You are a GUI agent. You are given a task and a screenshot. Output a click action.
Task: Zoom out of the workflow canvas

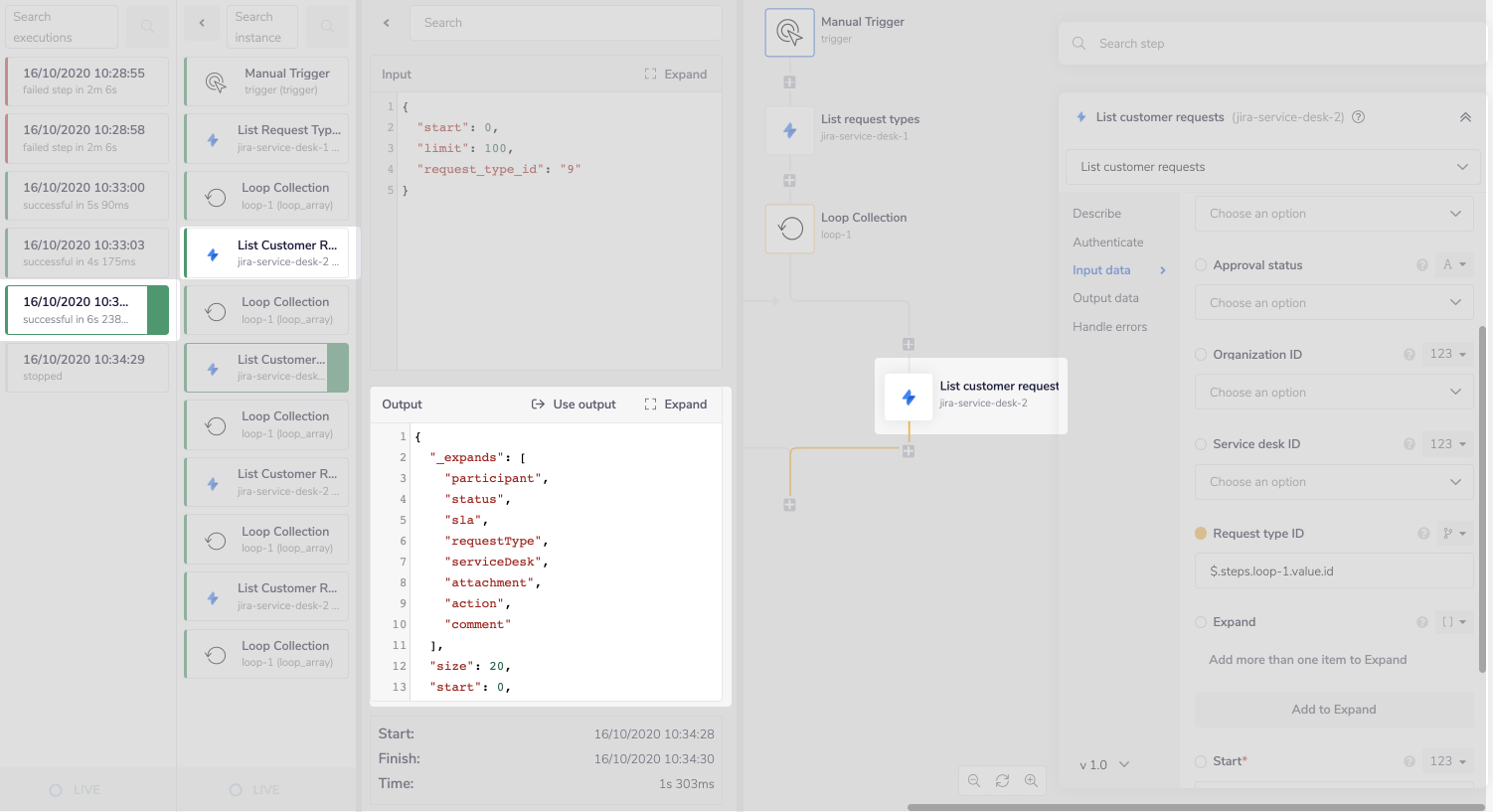click(x=974, y=781)
